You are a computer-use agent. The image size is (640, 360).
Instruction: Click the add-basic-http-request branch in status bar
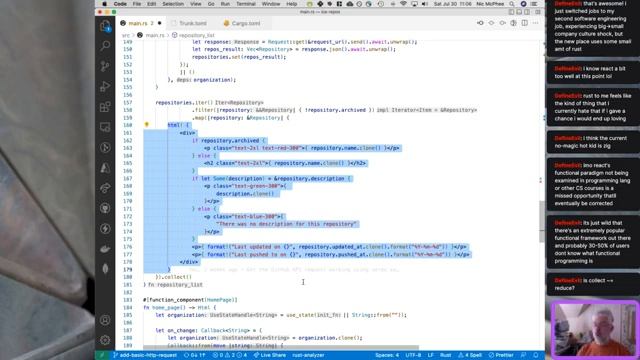click(145, 355)
